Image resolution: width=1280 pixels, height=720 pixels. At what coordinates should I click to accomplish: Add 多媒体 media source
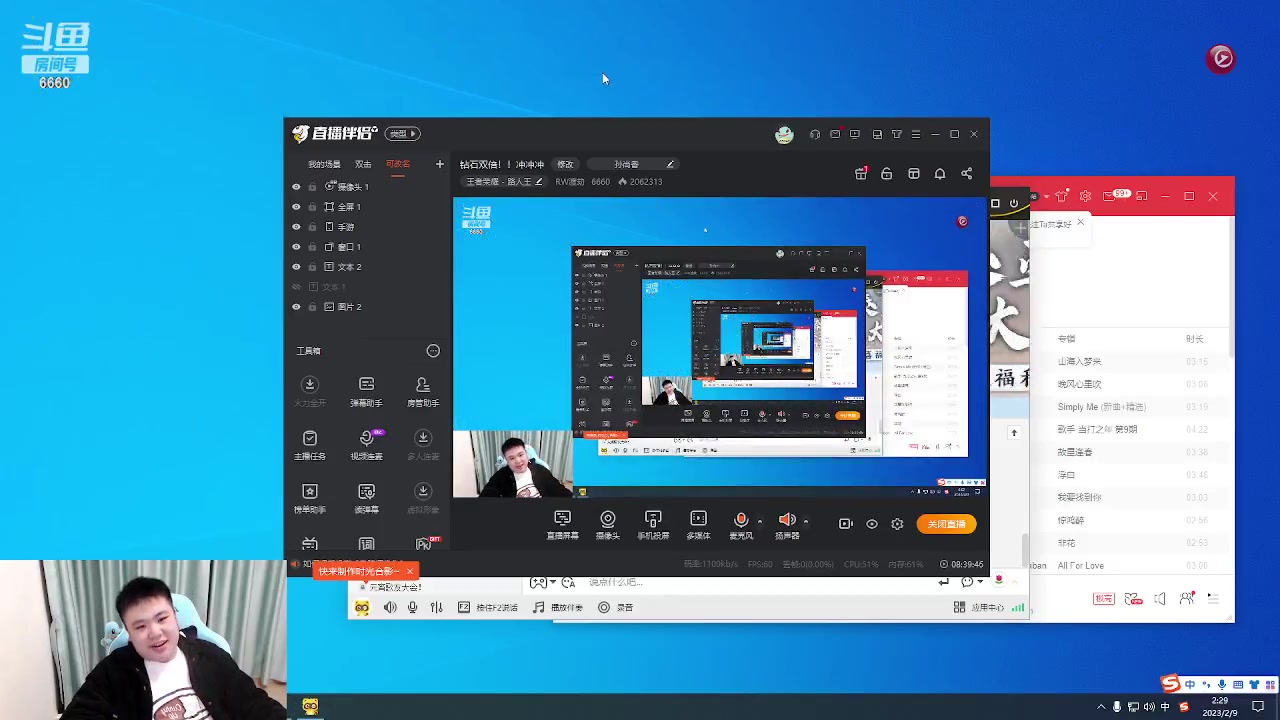[698, 524]
